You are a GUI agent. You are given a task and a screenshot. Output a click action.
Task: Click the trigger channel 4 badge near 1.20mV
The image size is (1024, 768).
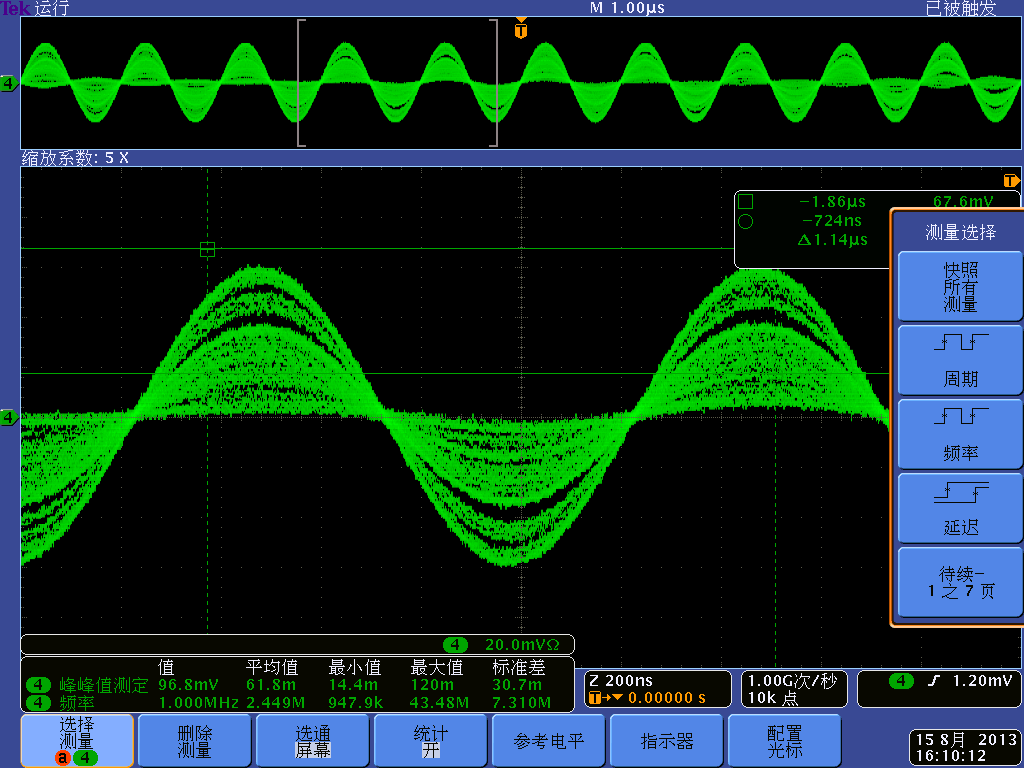(901, 681)
